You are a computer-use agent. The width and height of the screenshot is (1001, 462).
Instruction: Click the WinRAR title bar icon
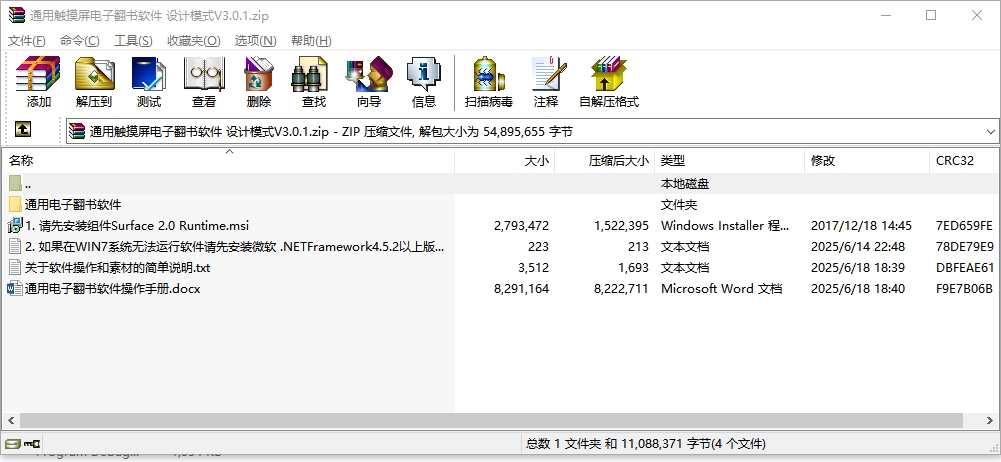(16, 15)
